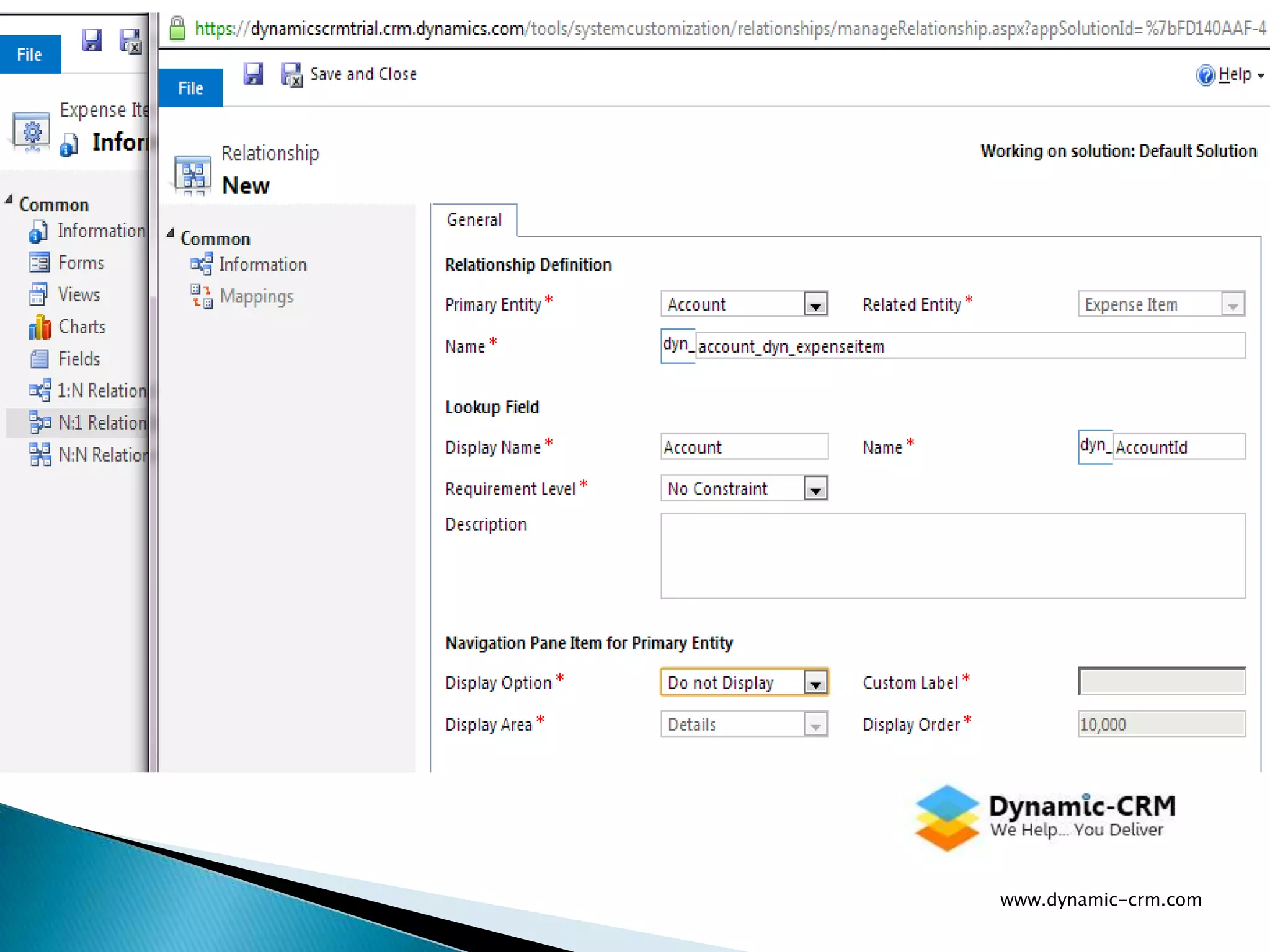The image size is (1270, 952).
Task: Open Charts in the Expense Item window
Action: coord(82,327)
